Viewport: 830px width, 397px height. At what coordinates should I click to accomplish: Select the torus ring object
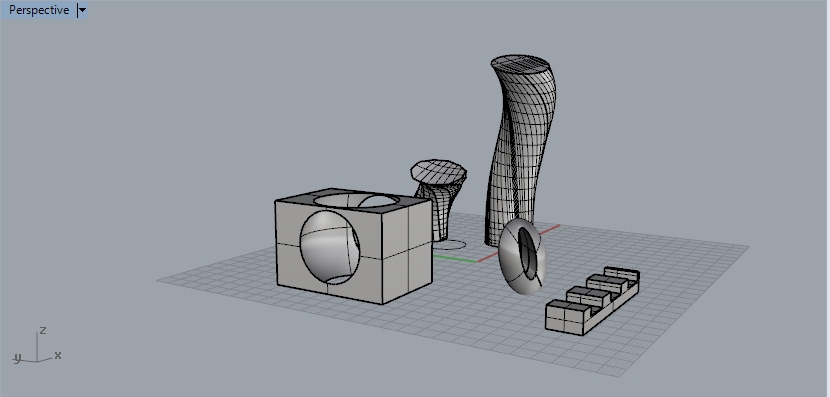coord(521,256)
